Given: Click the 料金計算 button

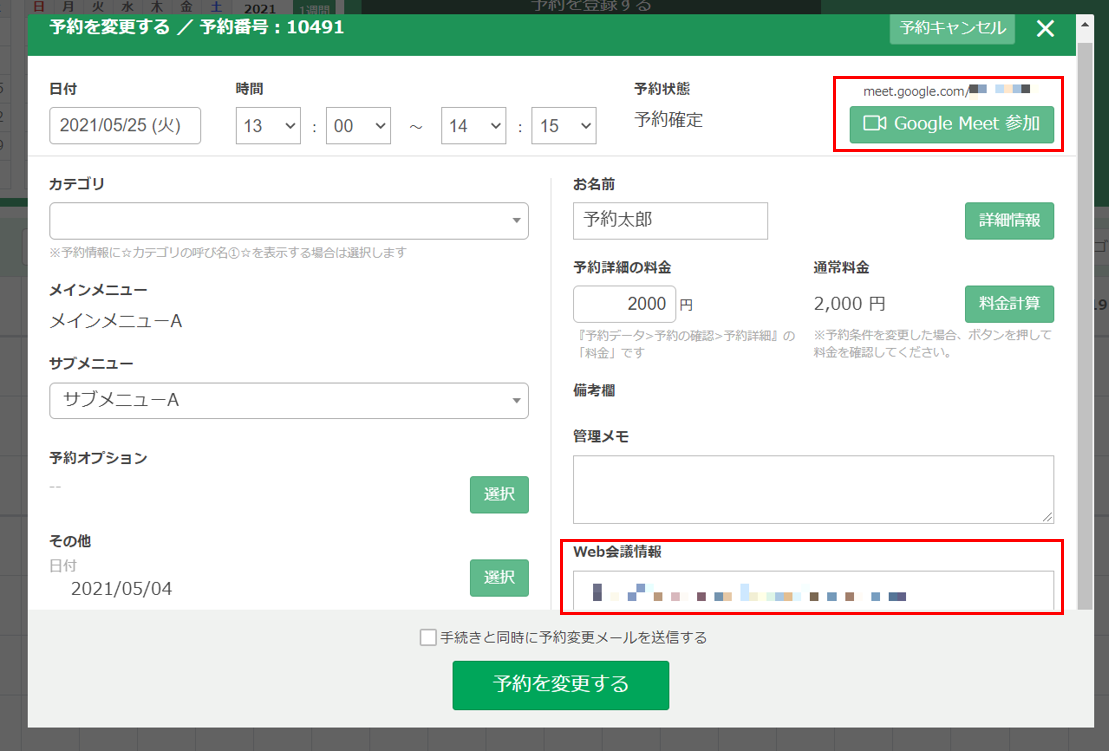Looking at the screenshot, I should pos(1009,304).
